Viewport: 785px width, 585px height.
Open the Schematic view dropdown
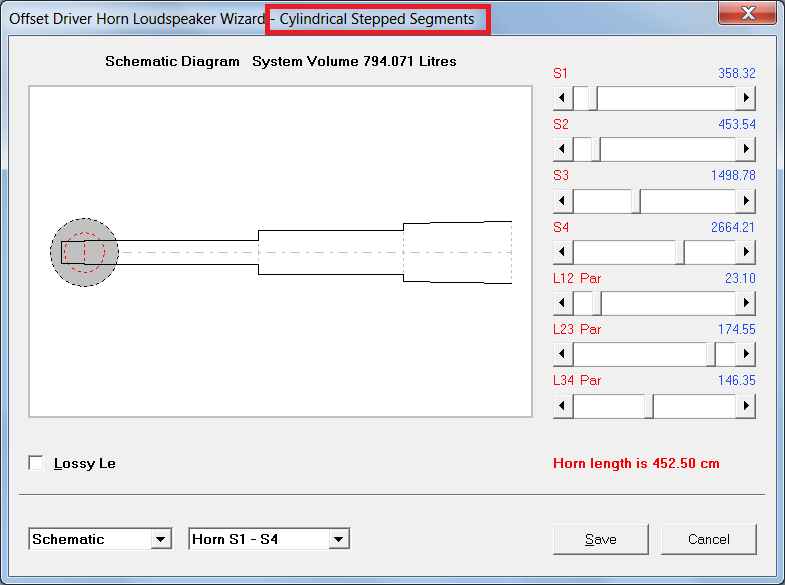tap(160, 539)
